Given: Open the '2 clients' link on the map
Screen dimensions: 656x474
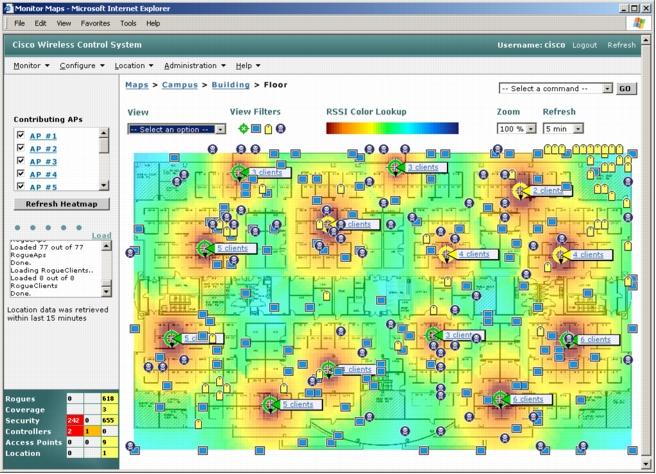Looking at the screenshot, I should tap(547, 191).
